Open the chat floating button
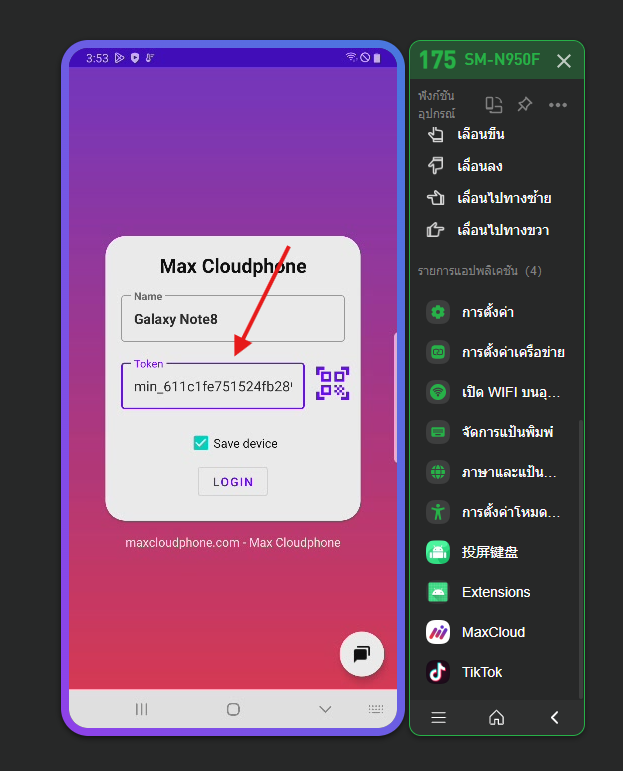 click(362, 654)
